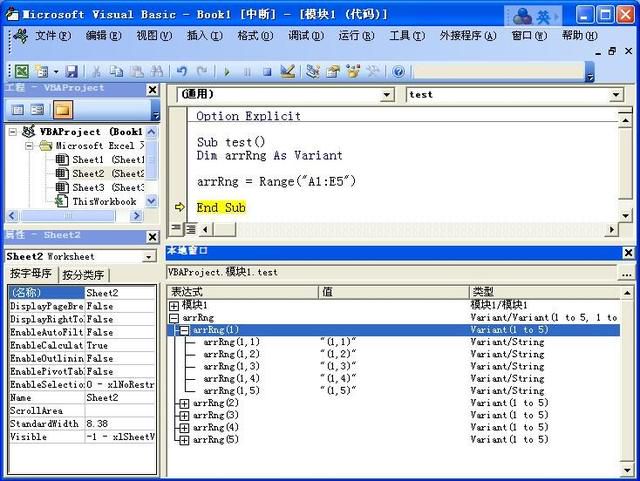Open the Object Browser icon
This screenshot has width=640, height=481.
click(x=353, y=71)
